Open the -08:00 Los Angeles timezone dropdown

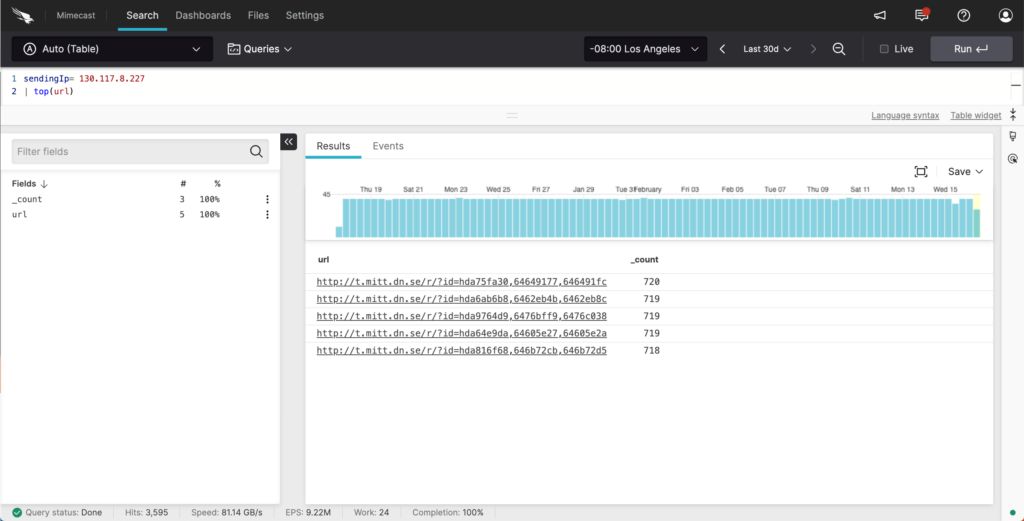point(645,49)
